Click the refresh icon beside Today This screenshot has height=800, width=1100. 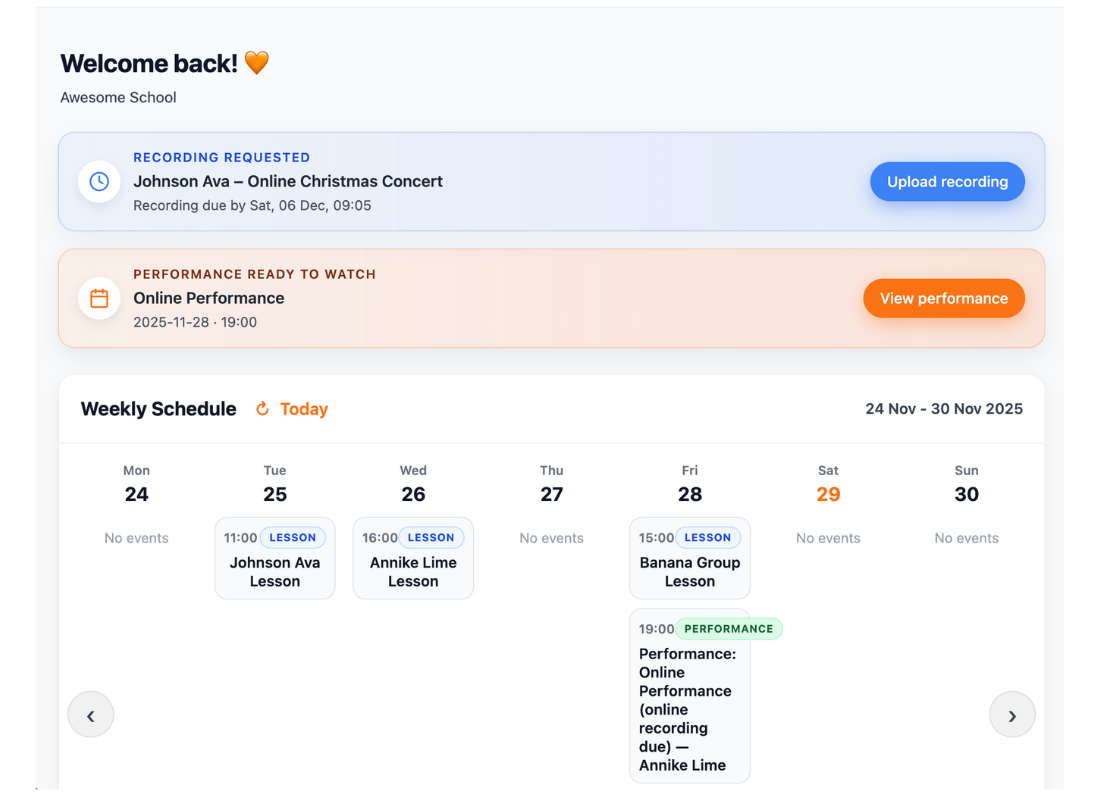click(263, 409)
